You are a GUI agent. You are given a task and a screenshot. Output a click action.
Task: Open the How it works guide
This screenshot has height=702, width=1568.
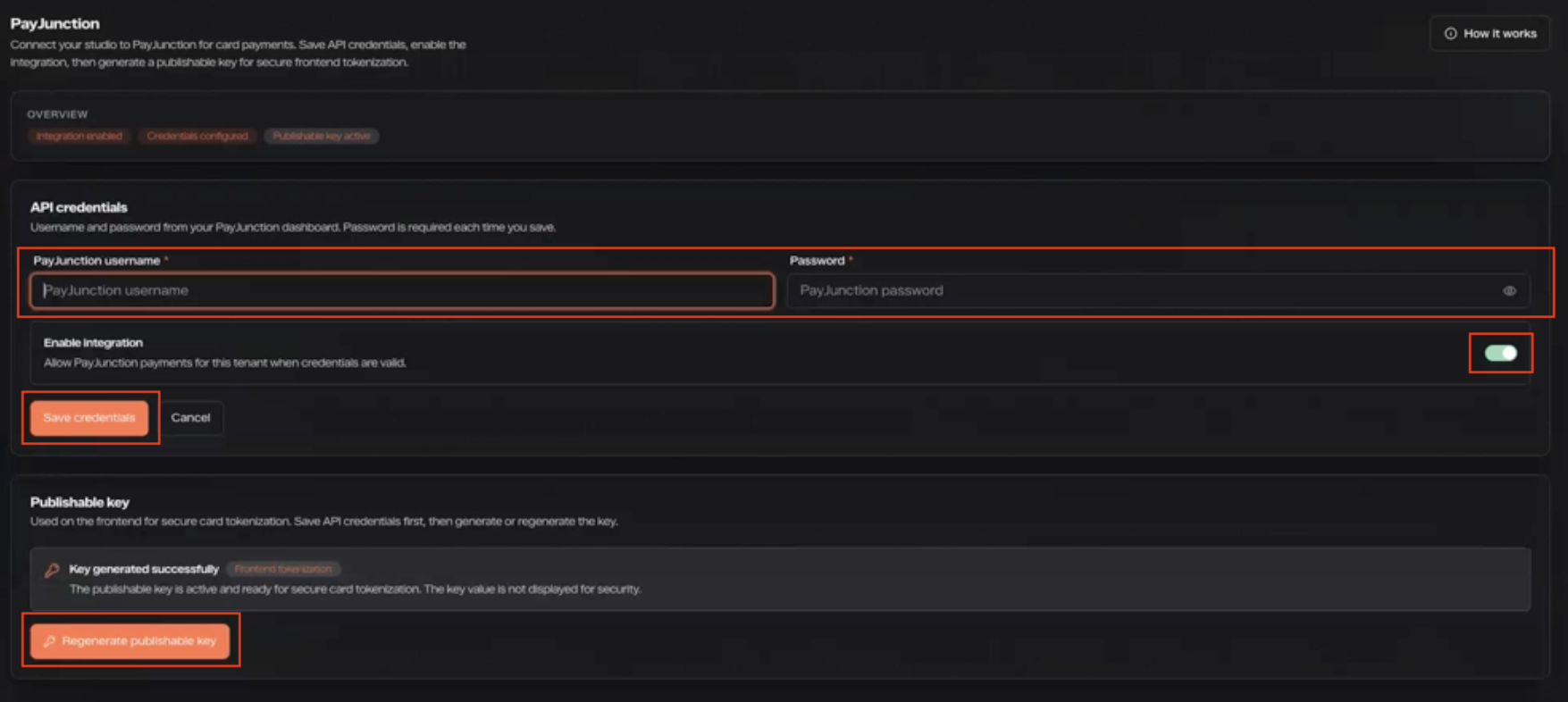click(x=1489, y=34)
